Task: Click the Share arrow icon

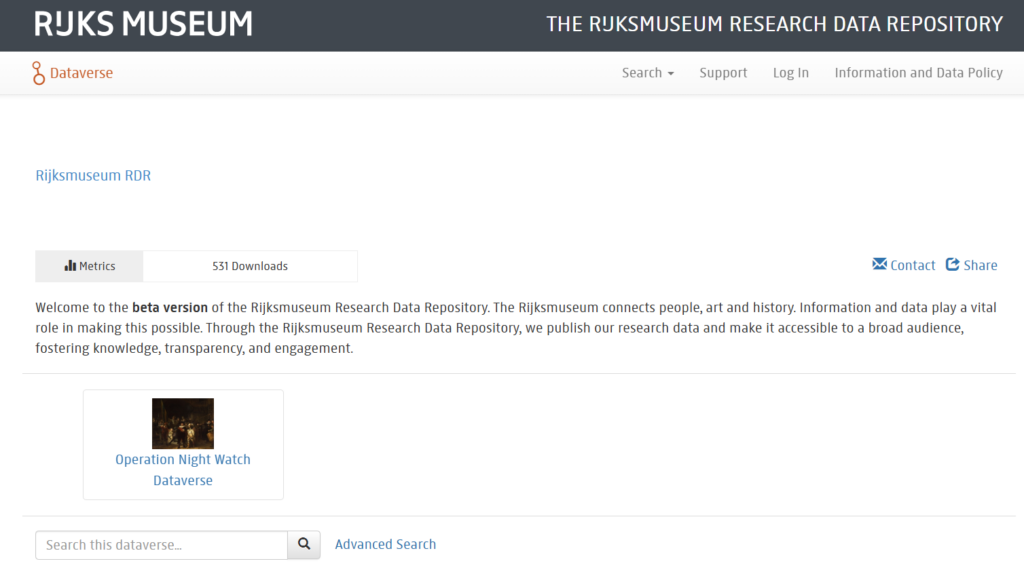Action: [x=953, y=264]
